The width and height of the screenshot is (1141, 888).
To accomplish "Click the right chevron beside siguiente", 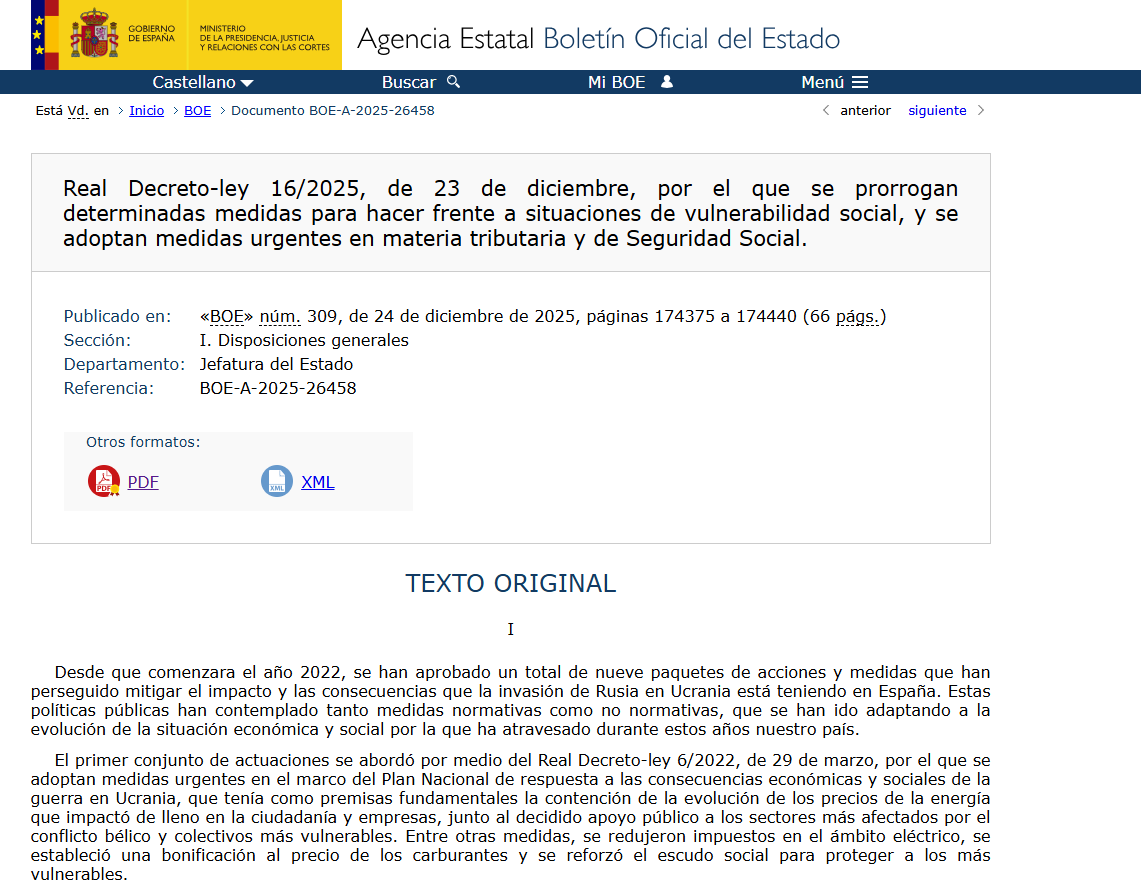I will 981,110.
